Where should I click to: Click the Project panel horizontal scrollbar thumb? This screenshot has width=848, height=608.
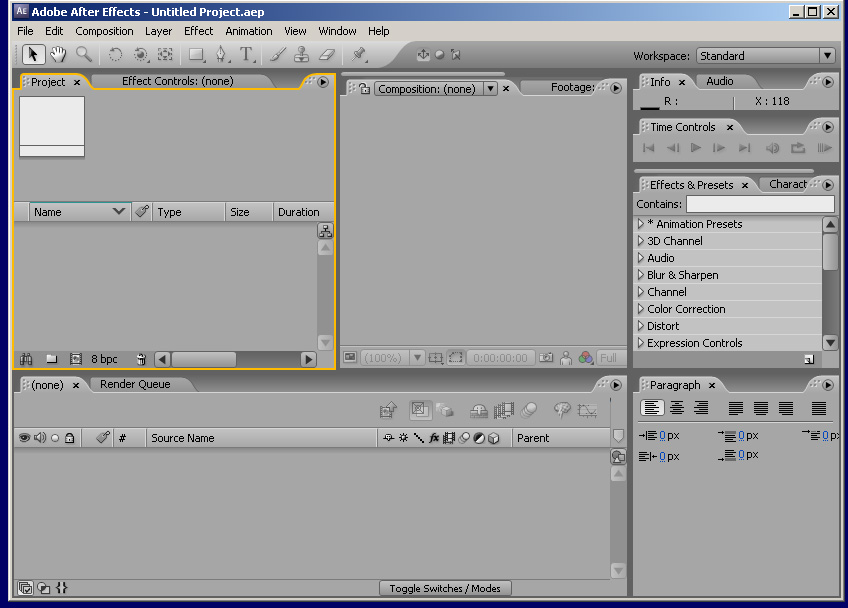click(204, 359)
